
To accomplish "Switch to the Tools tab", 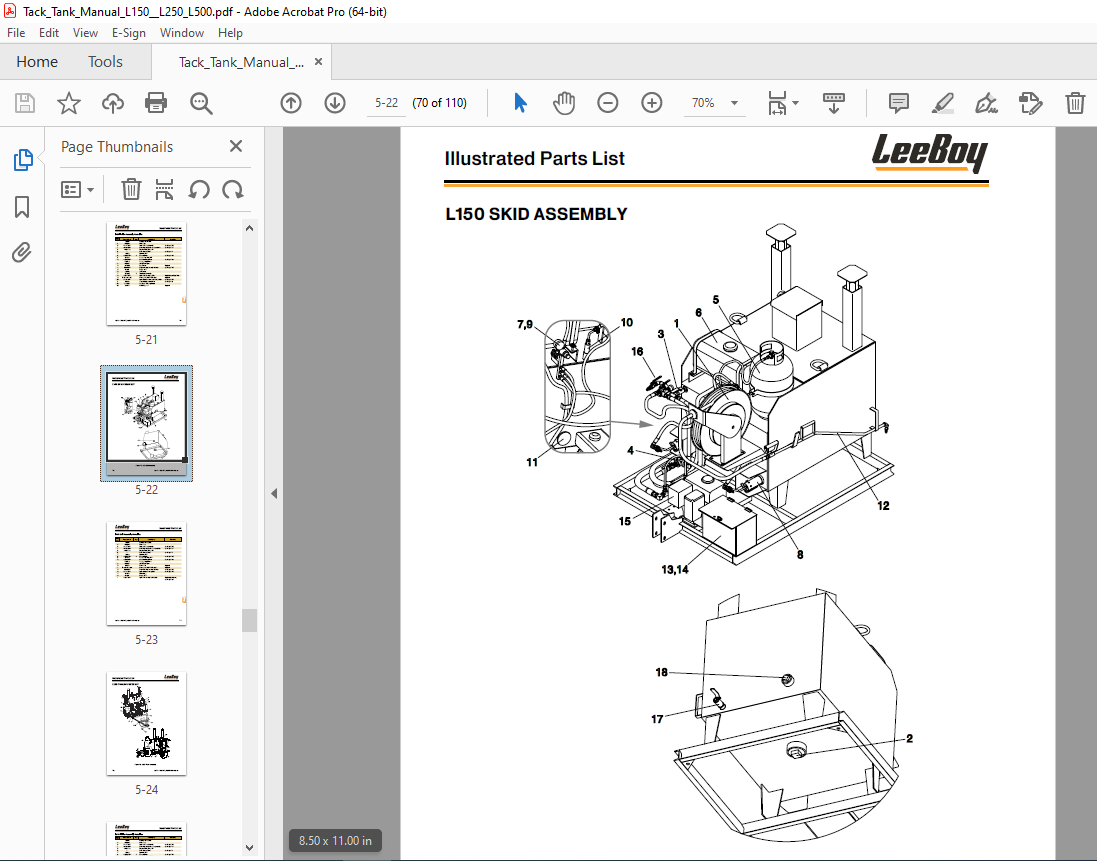I will [x=105, y=62].
